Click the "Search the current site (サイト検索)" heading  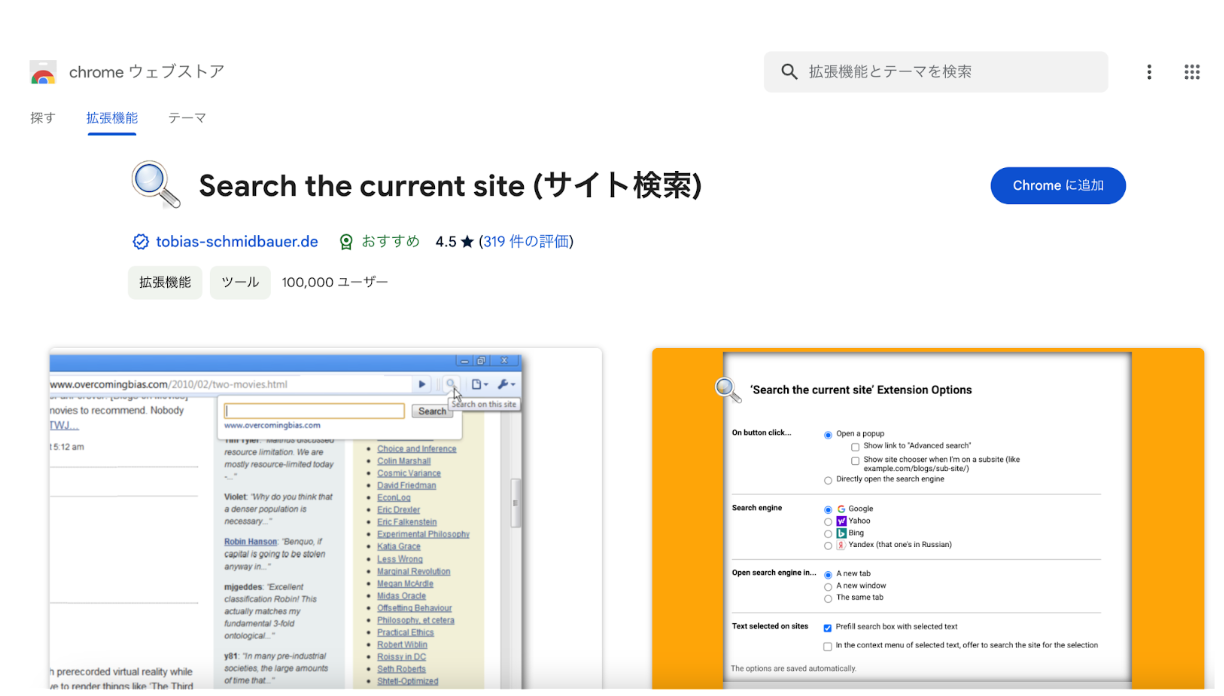click(450, 186)
